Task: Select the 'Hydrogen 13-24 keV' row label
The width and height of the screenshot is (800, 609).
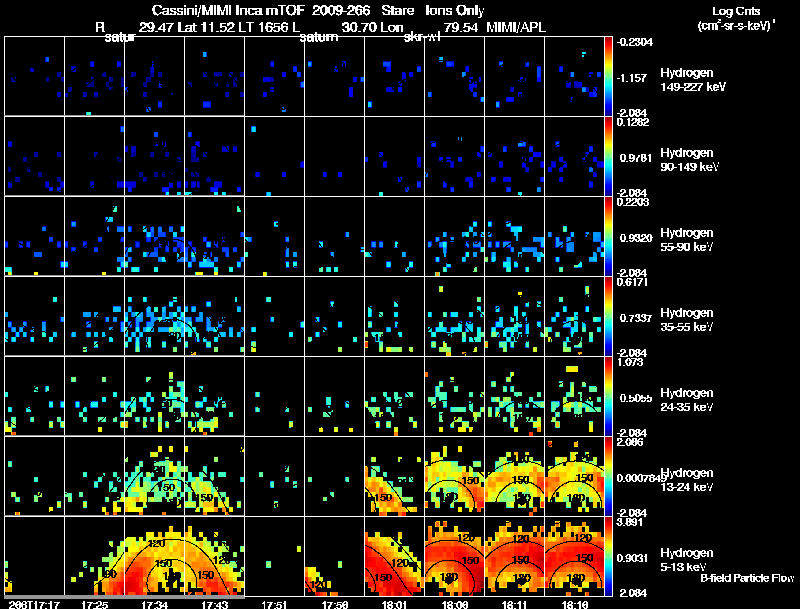Action: coord(687,480)
